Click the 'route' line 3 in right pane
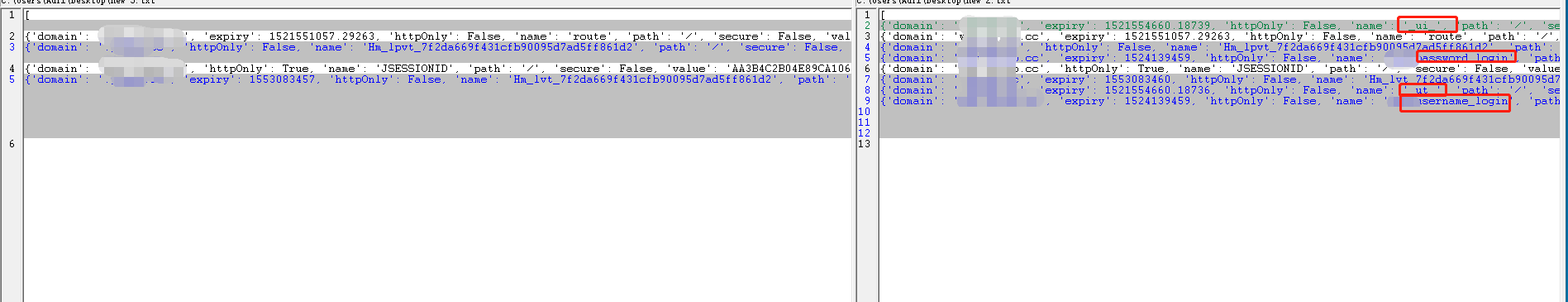Image resolution: width=1568 pixels, height=302 pixels. click(1220, 36)
